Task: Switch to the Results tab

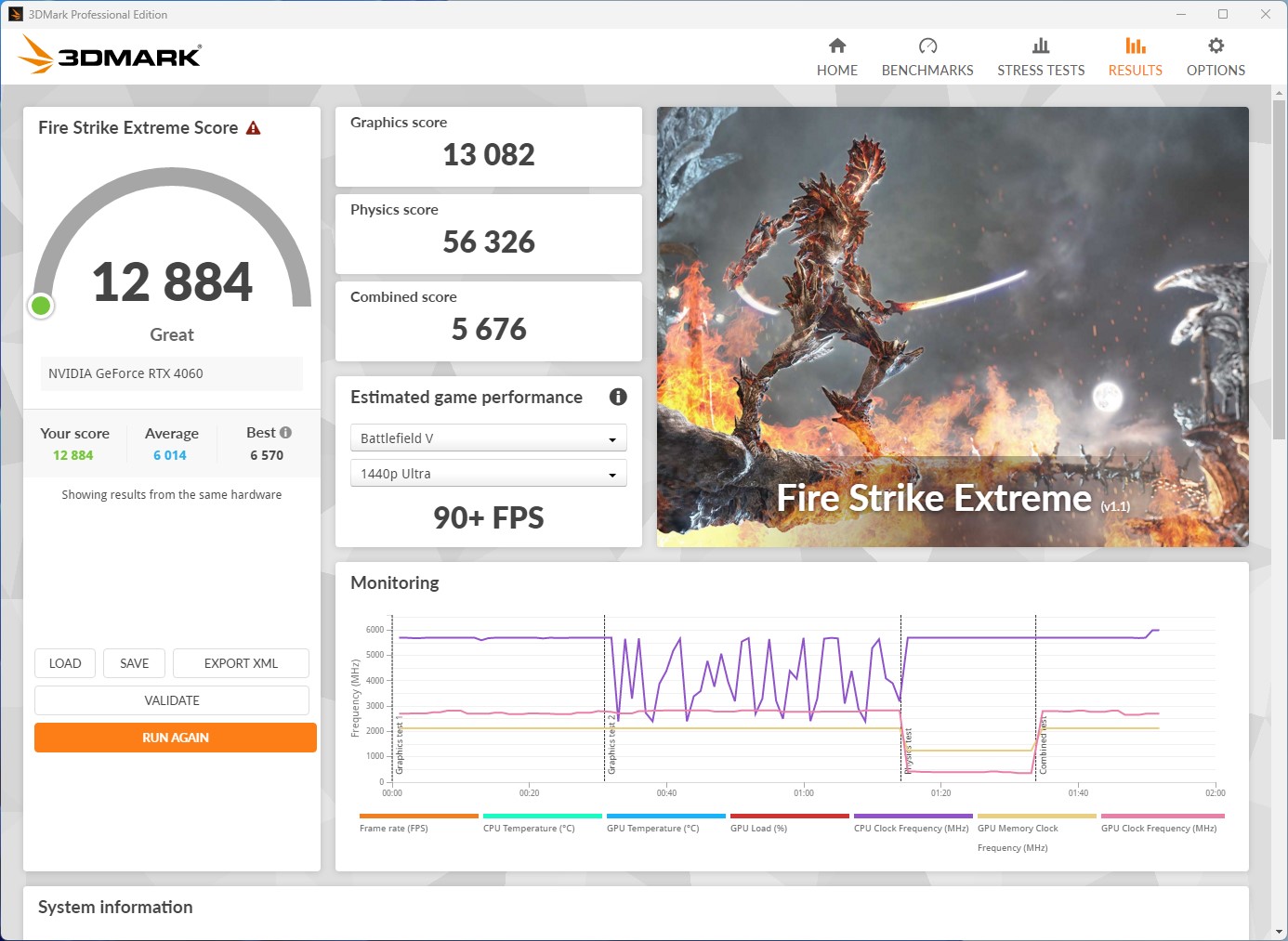Action: 1135,57
